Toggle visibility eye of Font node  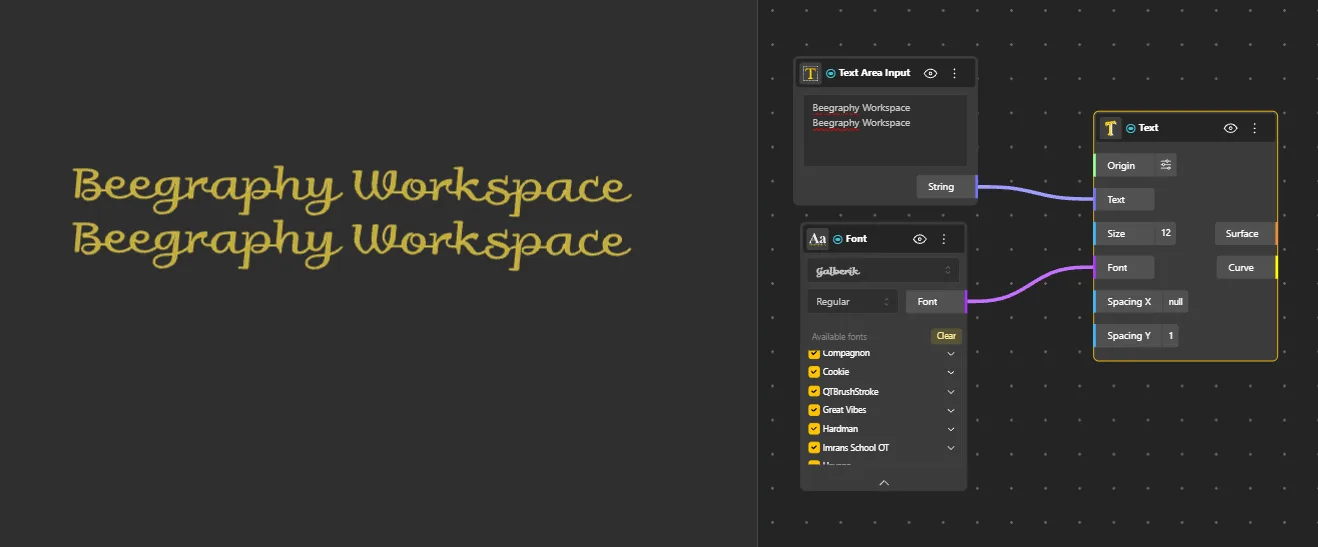point(920,239)
